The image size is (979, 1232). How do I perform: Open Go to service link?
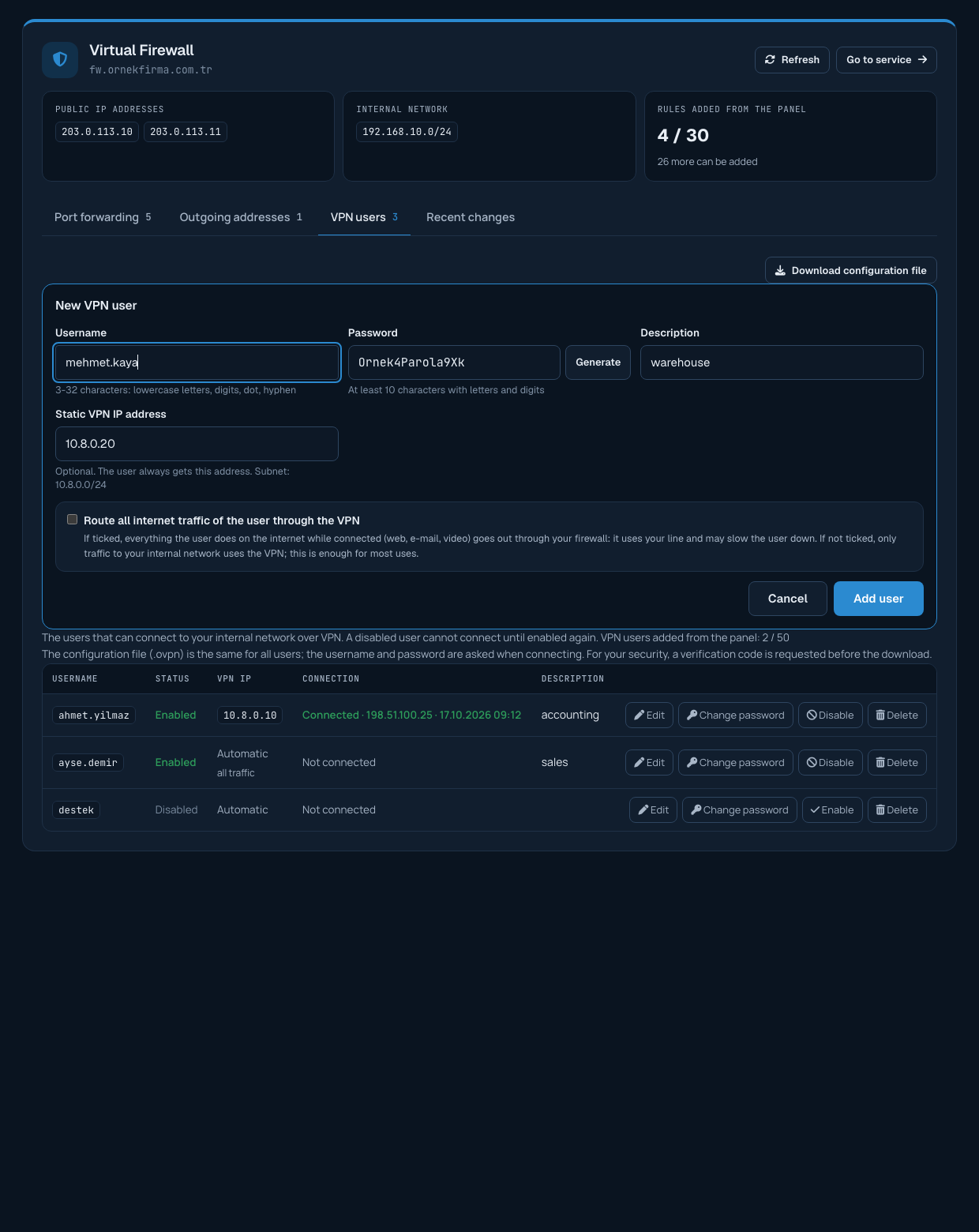[x=887, y=60]
